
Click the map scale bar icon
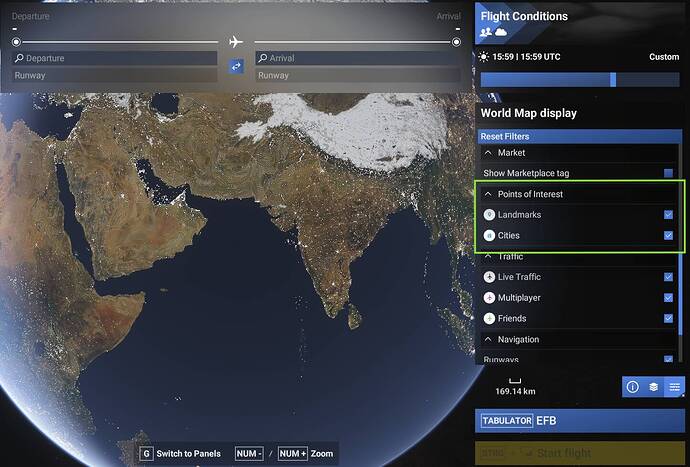(x=515, y=381)
